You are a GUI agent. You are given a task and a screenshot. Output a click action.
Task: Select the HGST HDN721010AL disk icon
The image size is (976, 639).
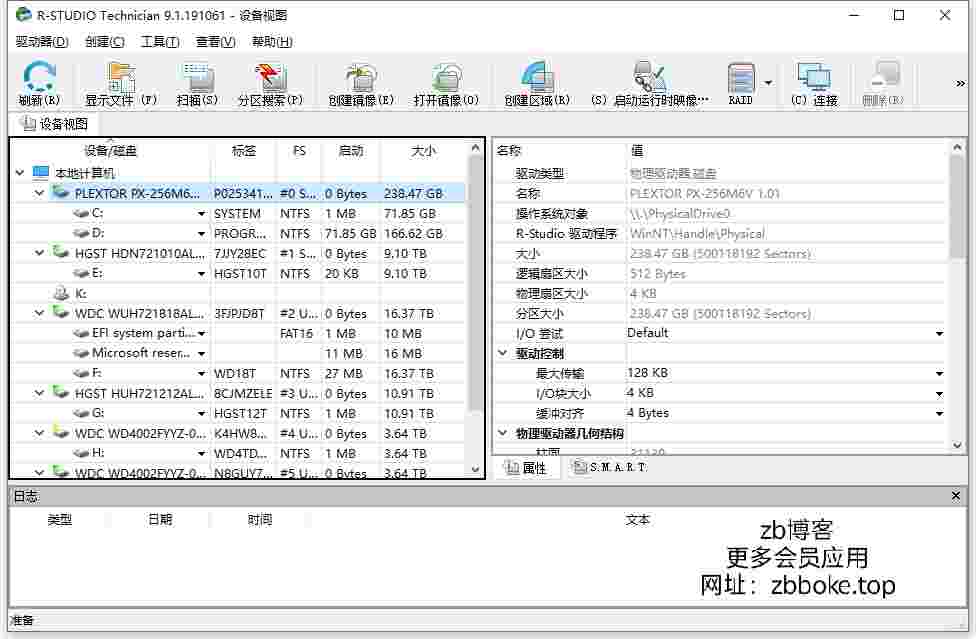tap(61, 253)
